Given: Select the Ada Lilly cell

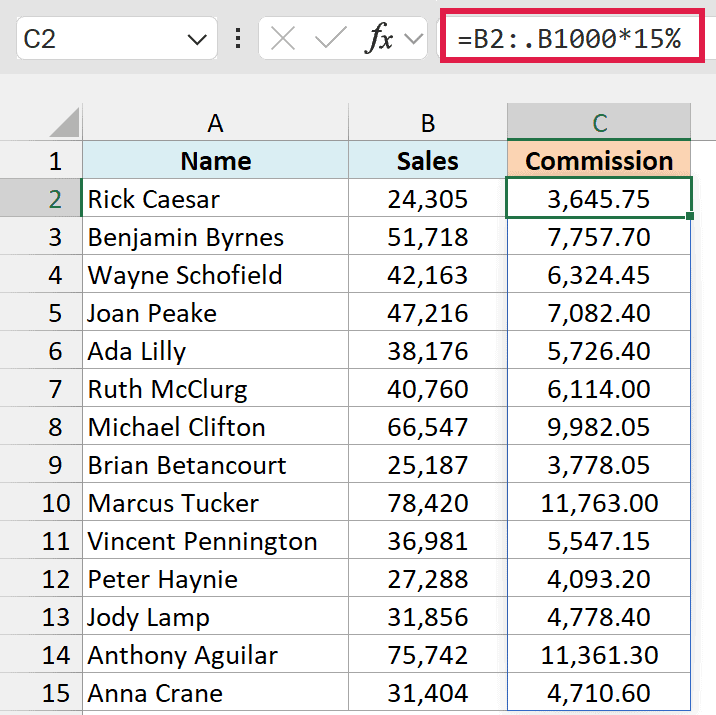Looking at the screenshot, I should [216, 350].
